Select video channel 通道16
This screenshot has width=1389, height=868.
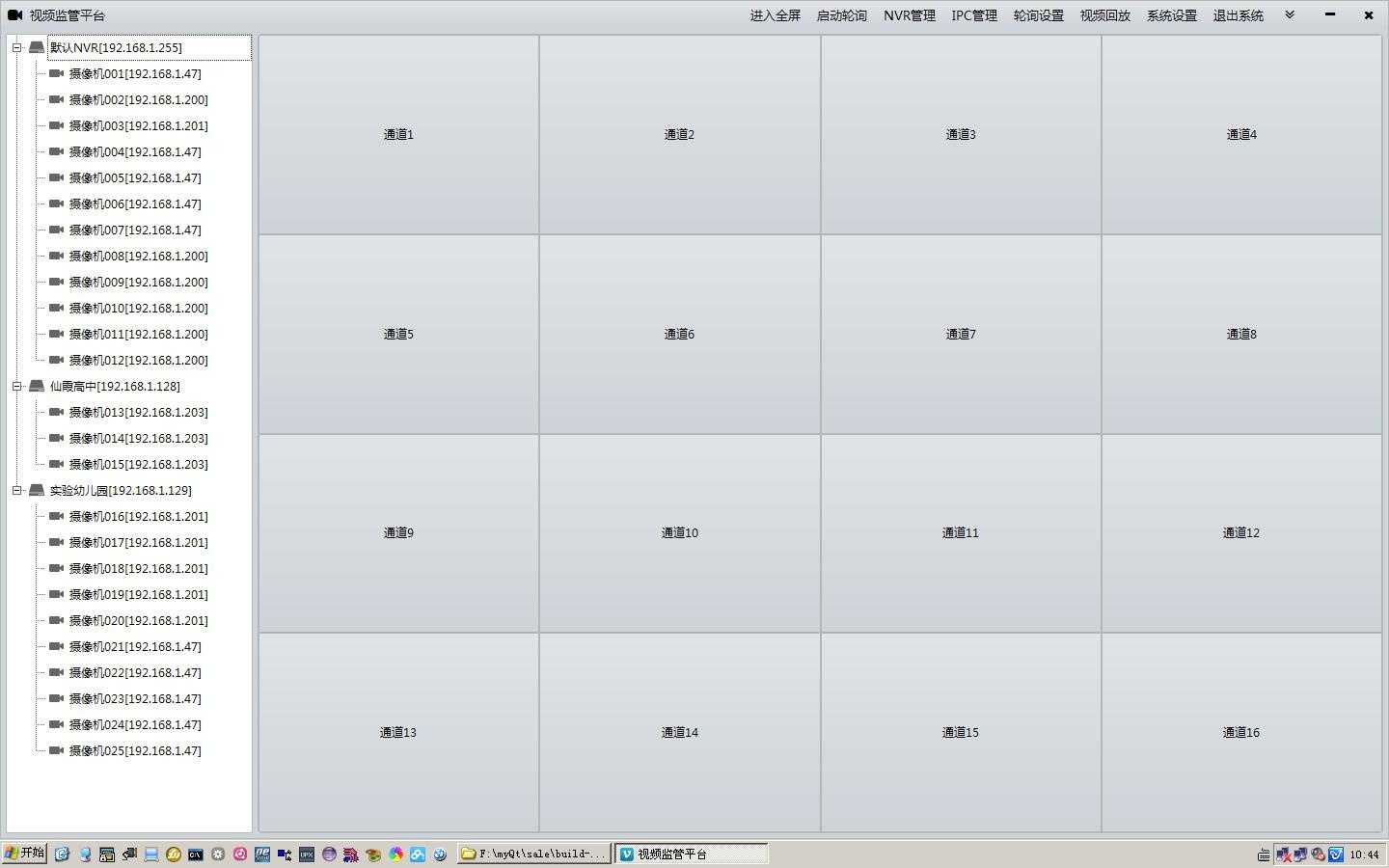tap(1241, 732)
